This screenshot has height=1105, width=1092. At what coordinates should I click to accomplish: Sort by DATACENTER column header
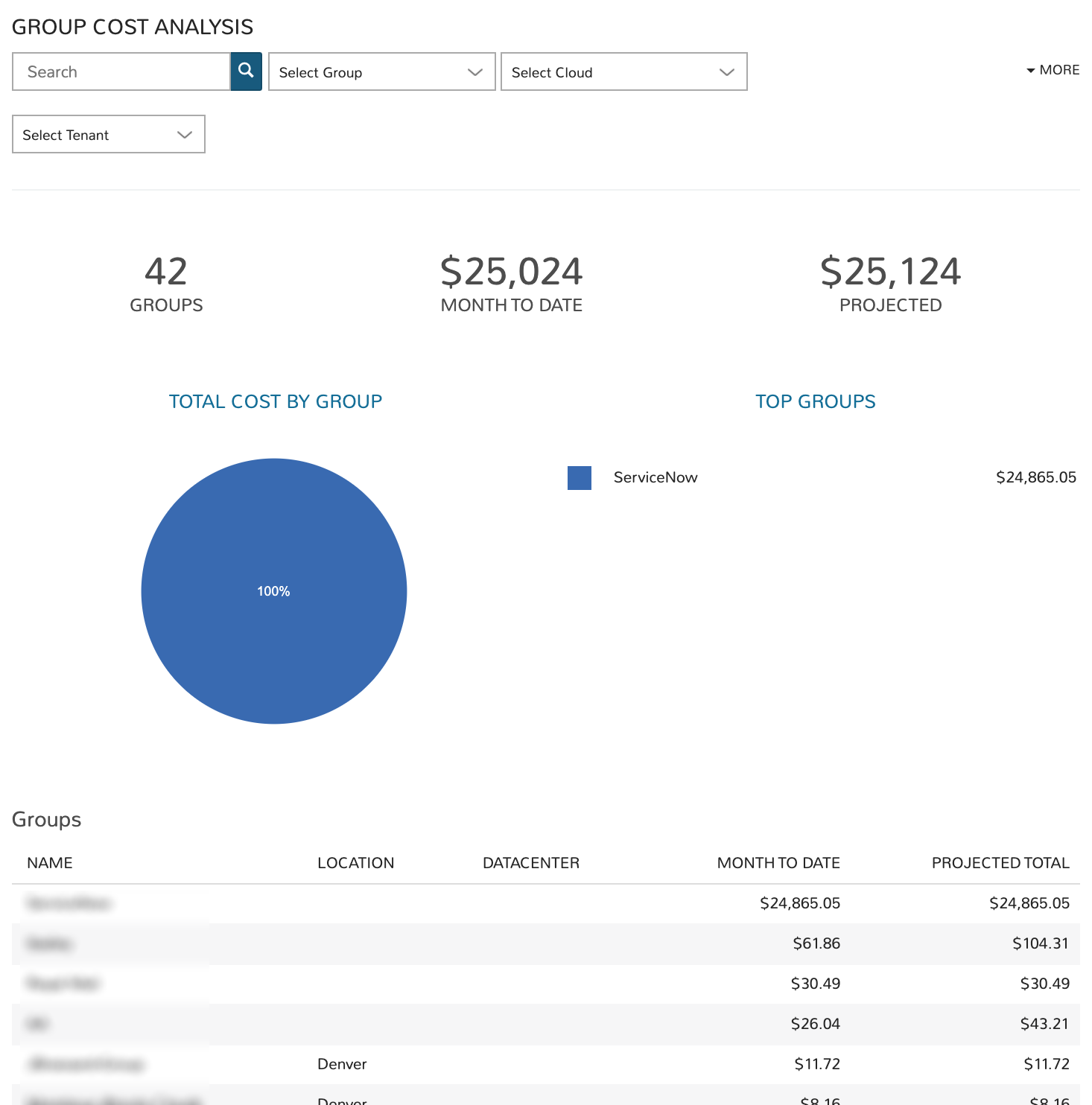point(530,863)
